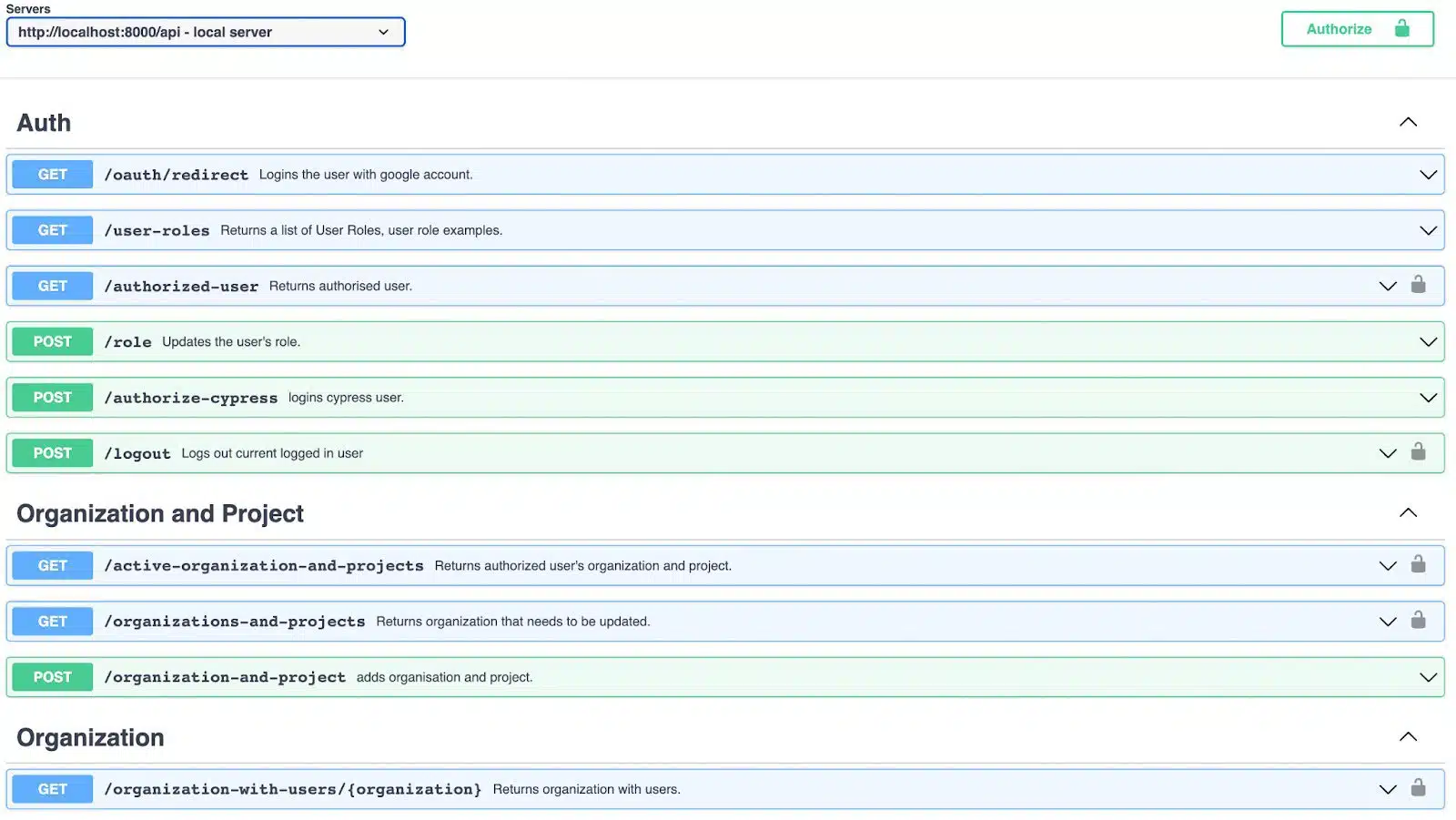This screenshot has width=1456, height=820.
Task: Expand the /authorize-cypress endpoint
Action: click(1428, 397)
